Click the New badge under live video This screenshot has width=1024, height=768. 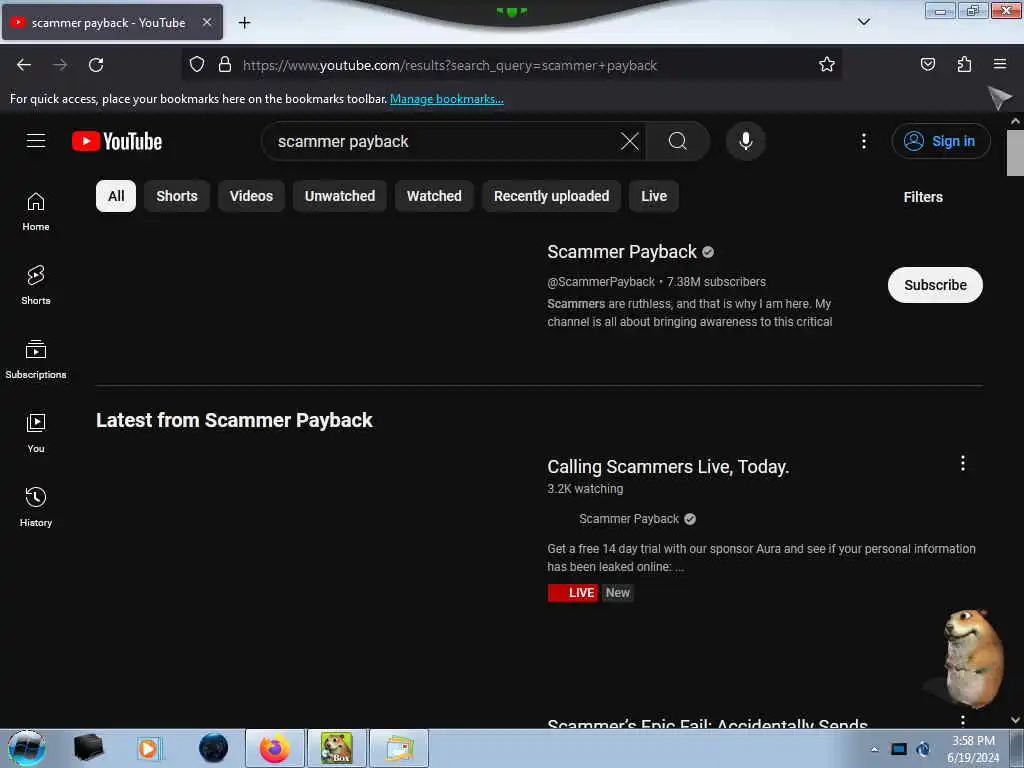coord(617,592)
